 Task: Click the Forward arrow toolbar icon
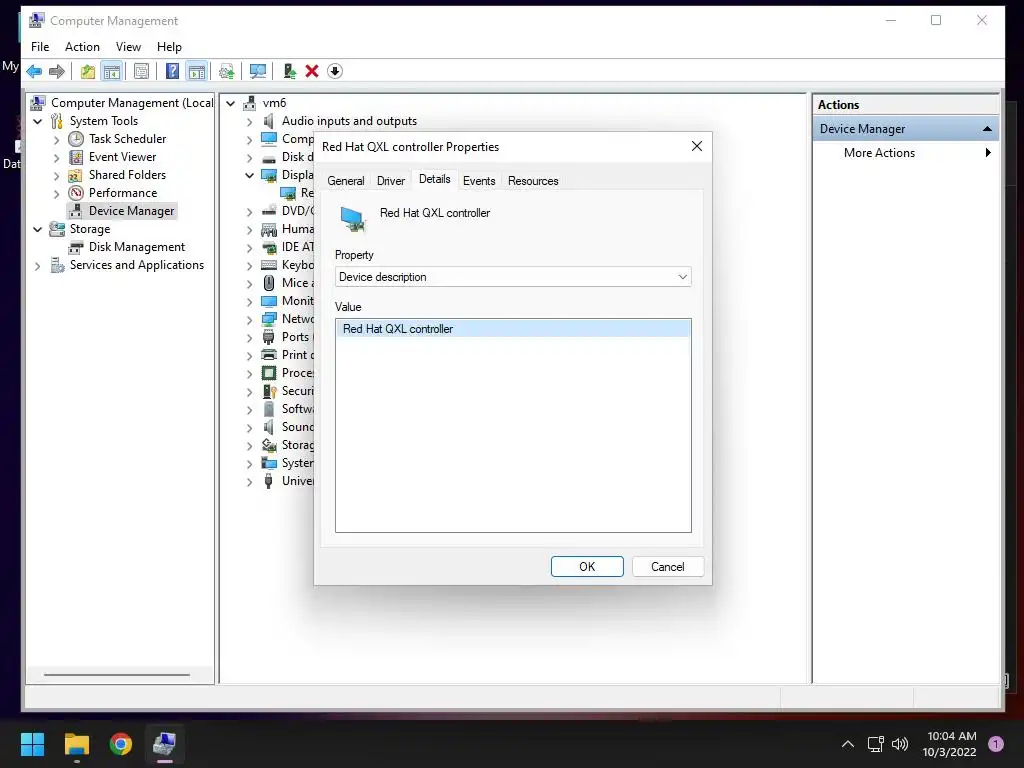click(57, 71)
